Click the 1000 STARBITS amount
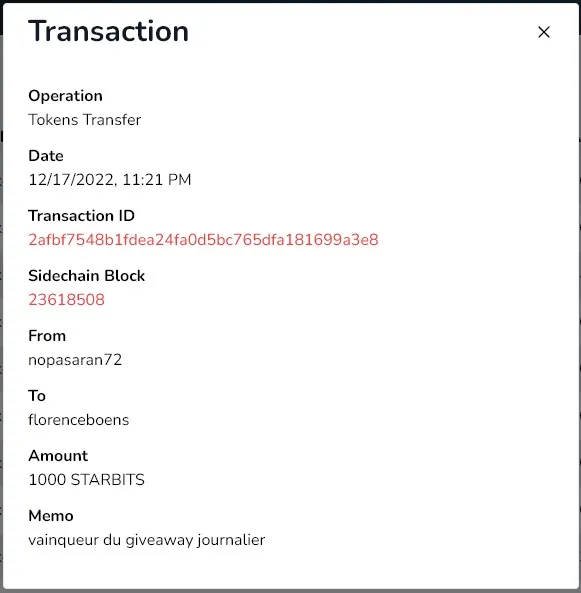 [86, 480]
